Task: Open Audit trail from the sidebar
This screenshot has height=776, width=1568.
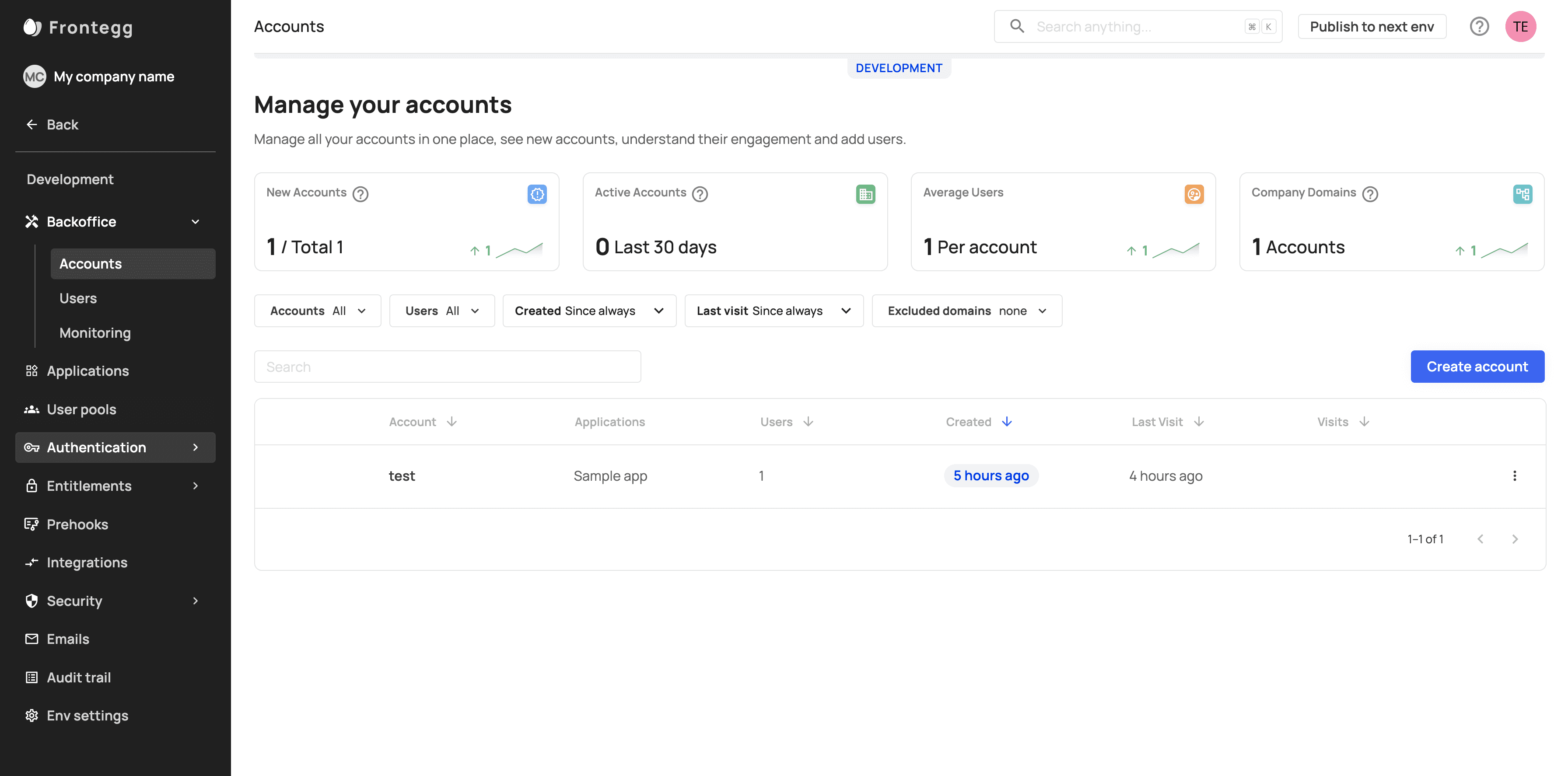Action: click(x=78, y=678)
